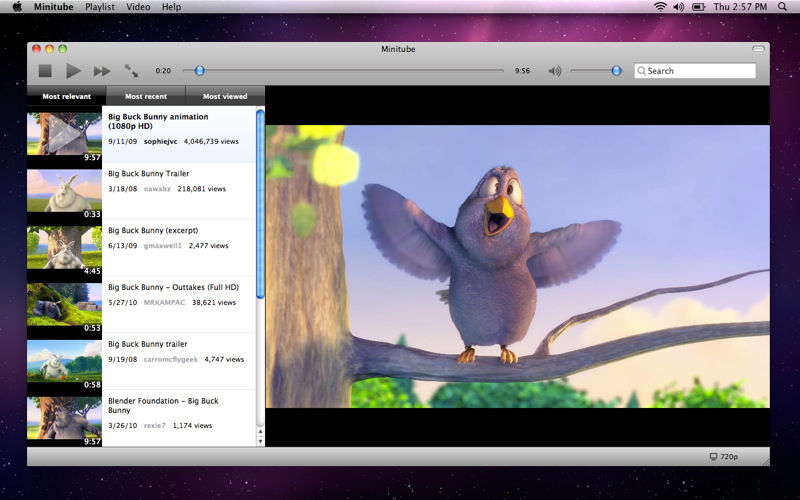Click date '5/27/10' in Outtakes row
The width and height of the screenshot is (800, 500).
pos(122,303)
